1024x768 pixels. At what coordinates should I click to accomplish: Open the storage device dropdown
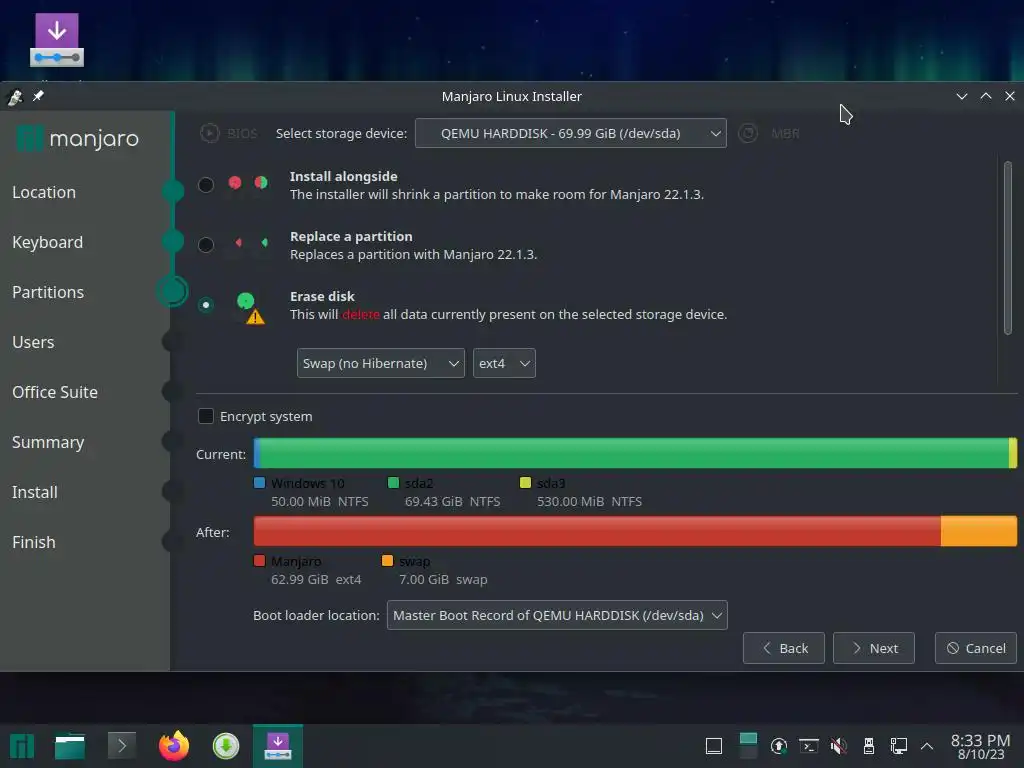(x=571, y=133)
